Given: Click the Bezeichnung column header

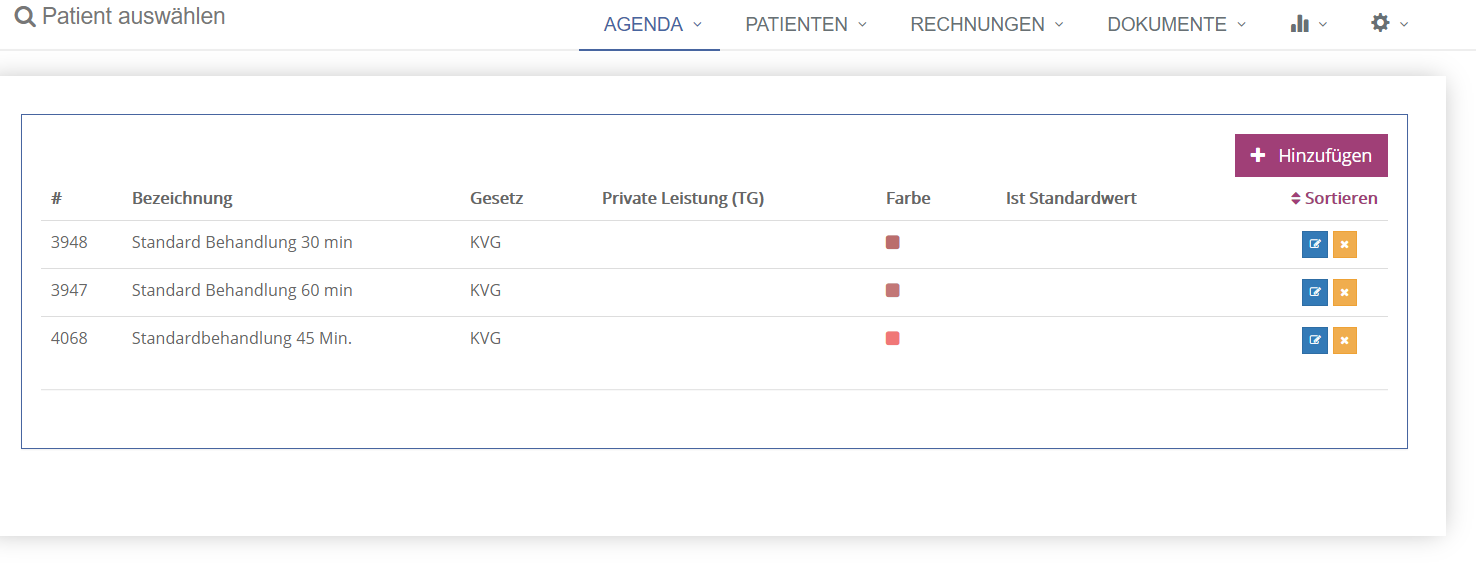Looking at the screenshot, I should pos(182,198).
